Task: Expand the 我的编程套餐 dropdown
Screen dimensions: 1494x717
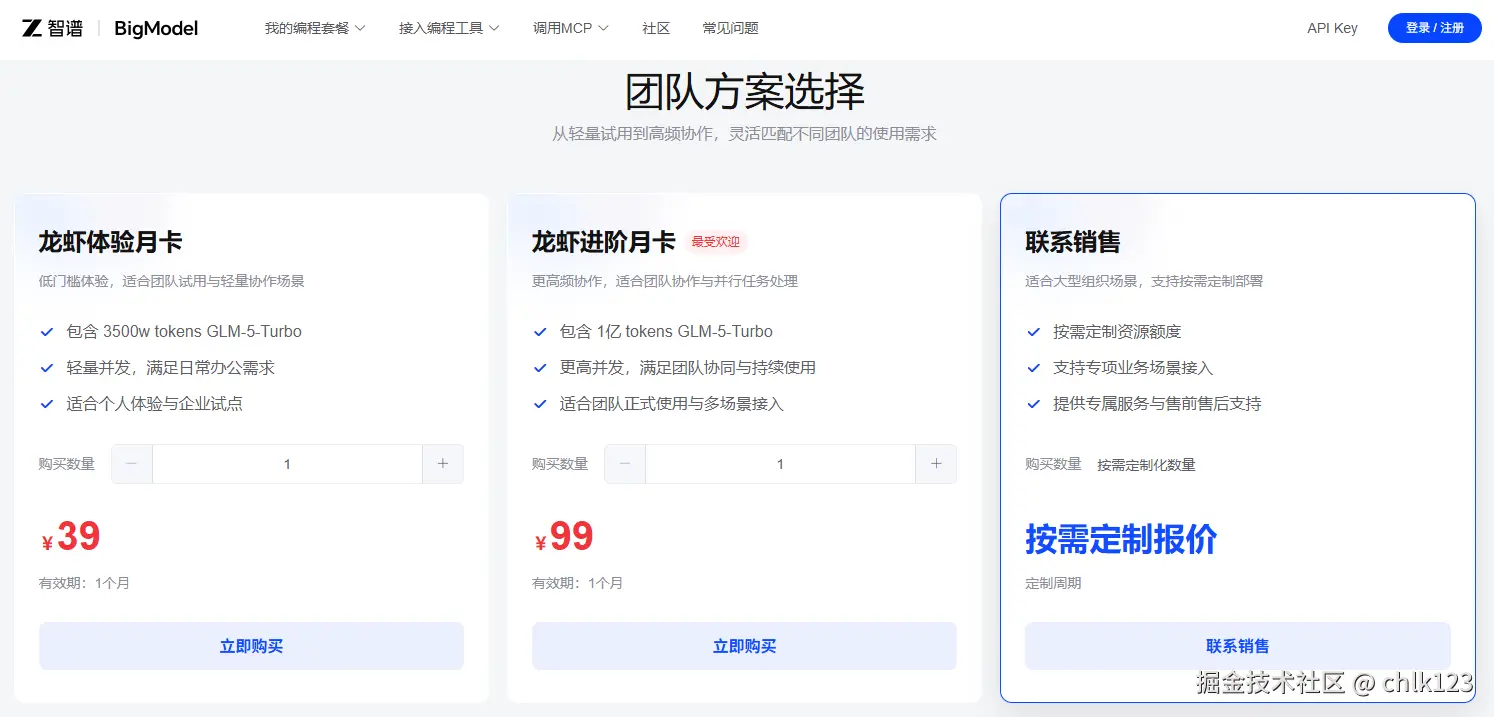Action: click(315, 28)
